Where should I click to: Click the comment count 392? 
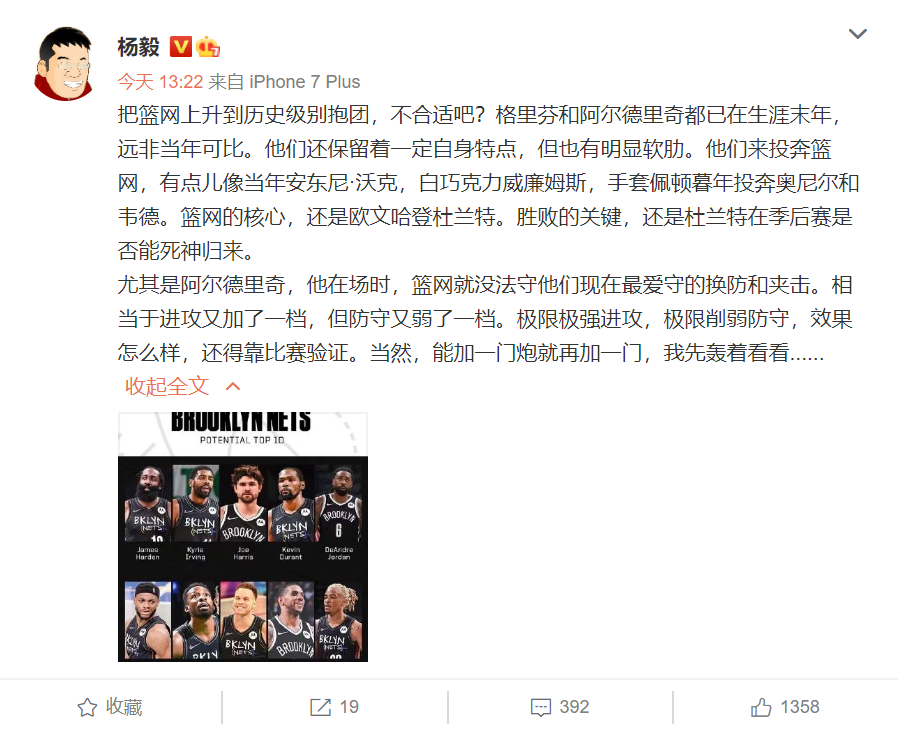[574, 707]
